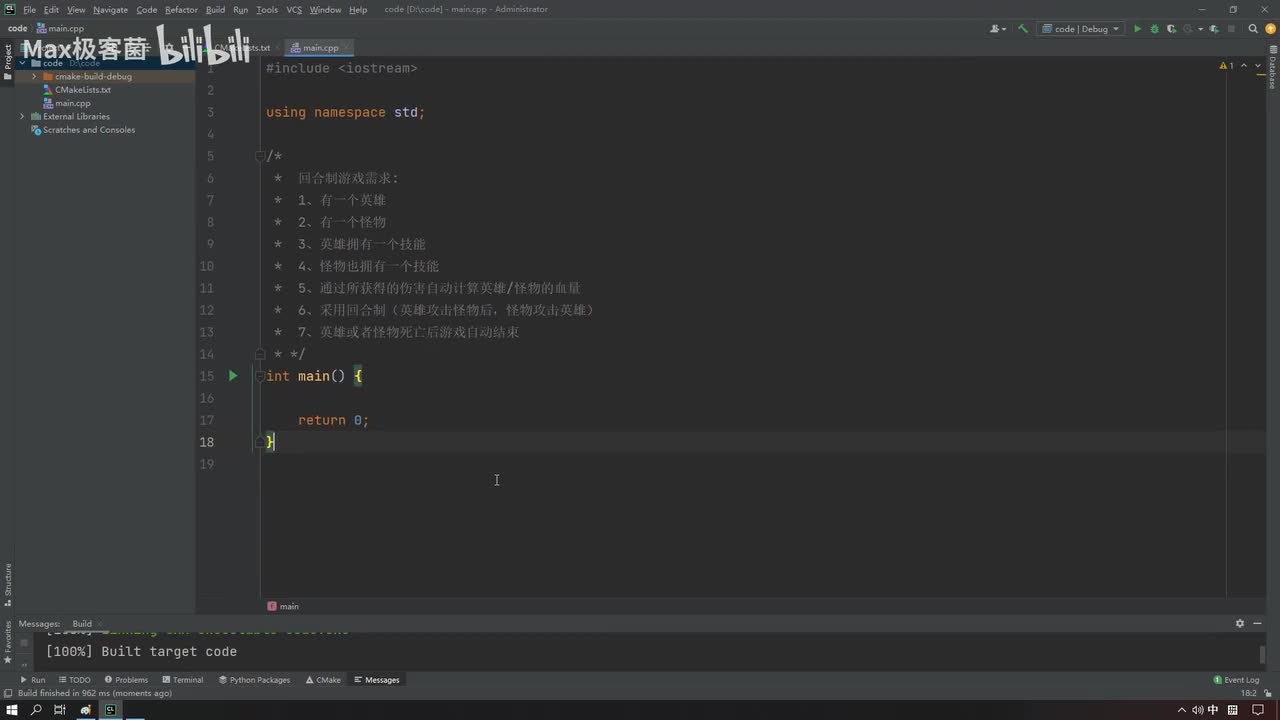Image resolution: width=1280 pixels, height=720 pixels.
Task: Open Windows taskbar search
Action: 36,710
